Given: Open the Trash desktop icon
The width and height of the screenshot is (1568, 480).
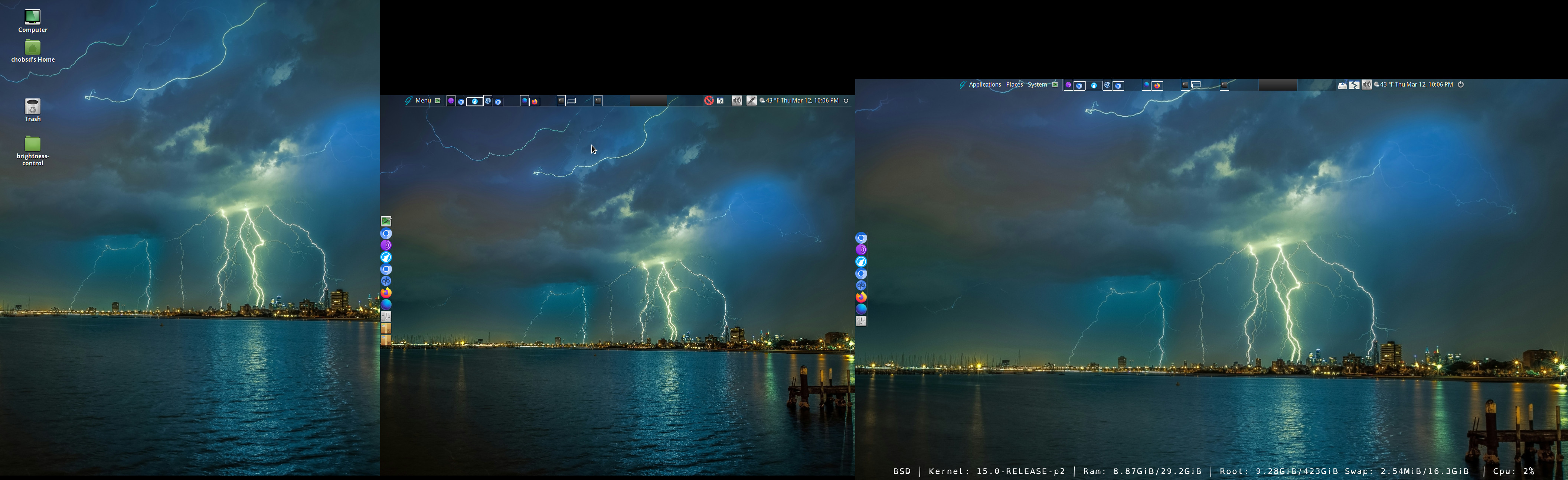Looking at the screenshot, I should [x=32, y=107].
